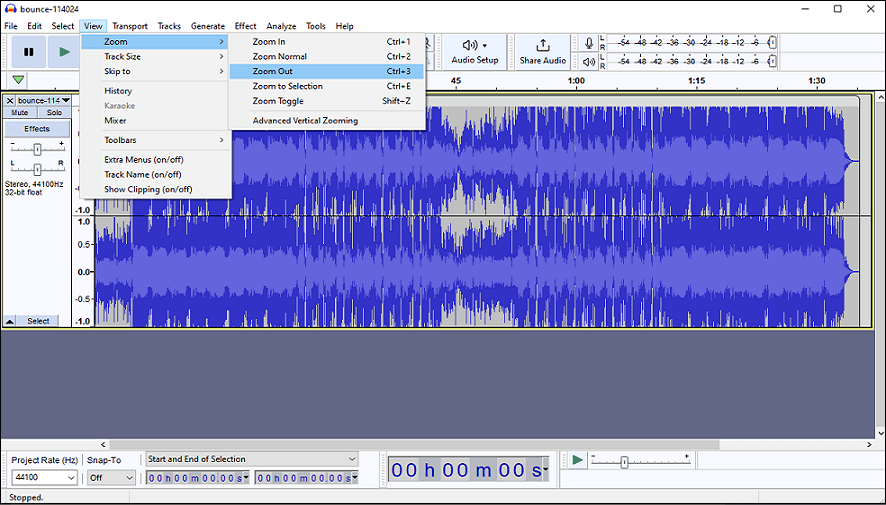Click the microphone record meter icon
The image size is (886, 505).
pyautogui.click(x=589, y=43)
